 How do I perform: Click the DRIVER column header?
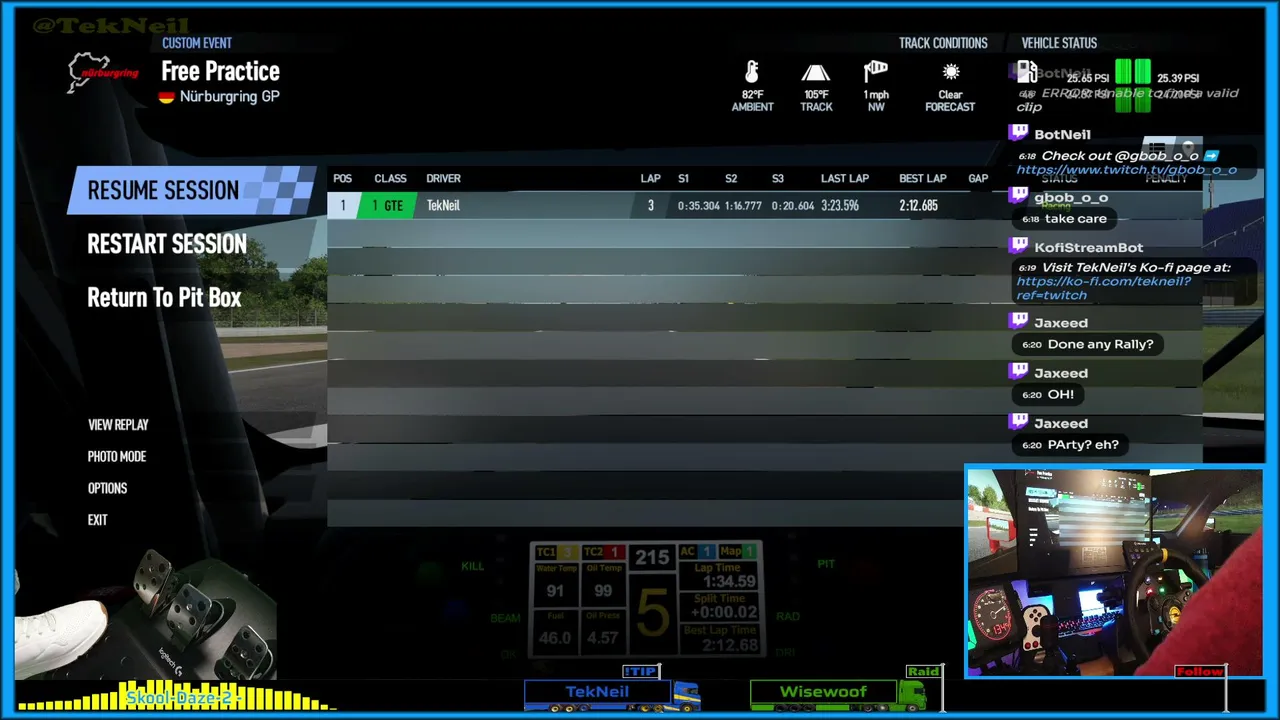[443, 179]
